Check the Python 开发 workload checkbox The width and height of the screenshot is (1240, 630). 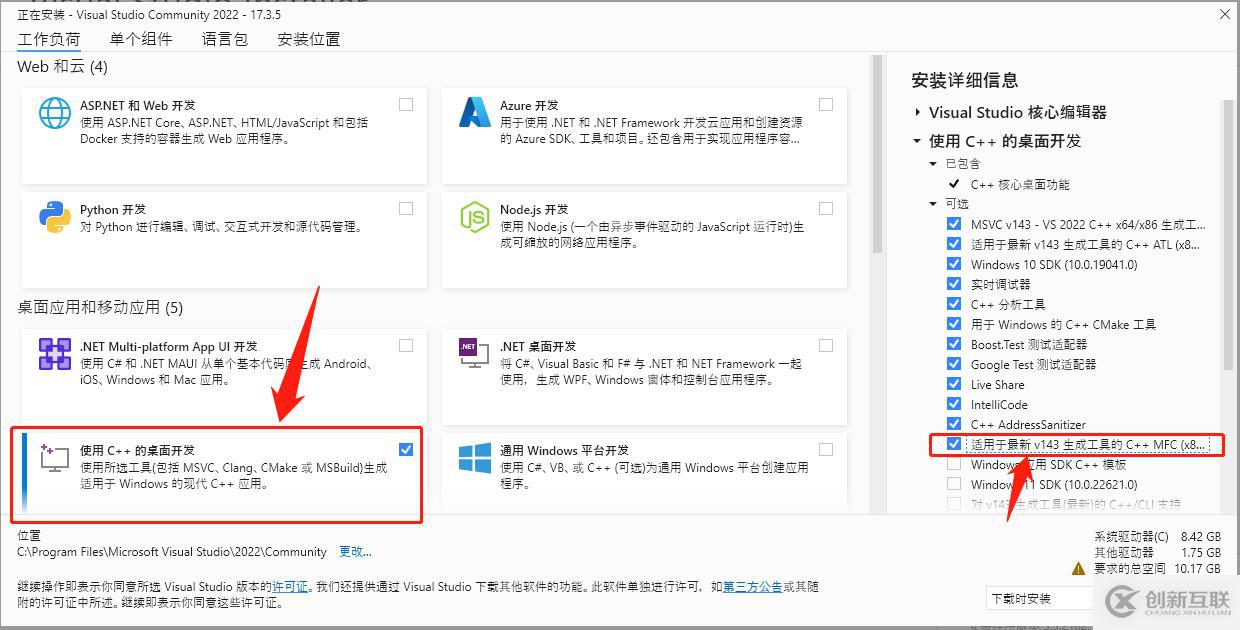(x=406, y=208)
